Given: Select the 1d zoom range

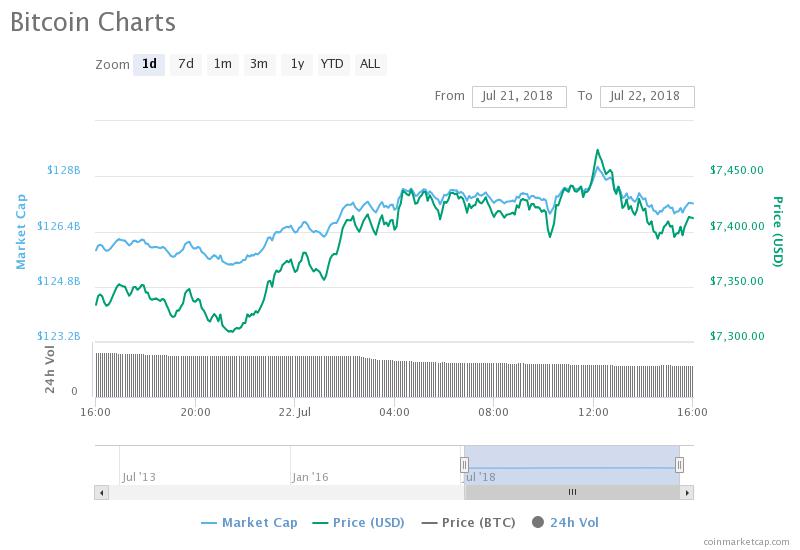Looking at the screenshot, I should [x=149, y=64].
